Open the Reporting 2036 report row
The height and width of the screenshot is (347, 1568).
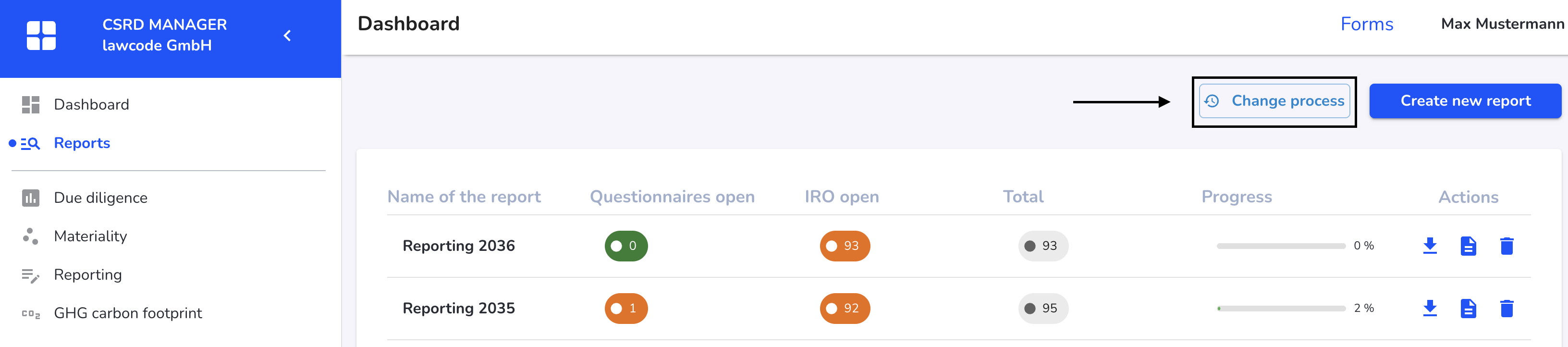[x=959, y=246]
